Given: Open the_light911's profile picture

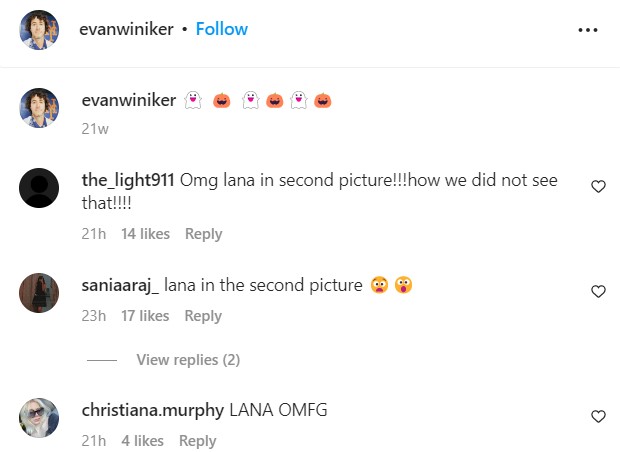Looking at the screenshot, I should click(x=39, y=188).
